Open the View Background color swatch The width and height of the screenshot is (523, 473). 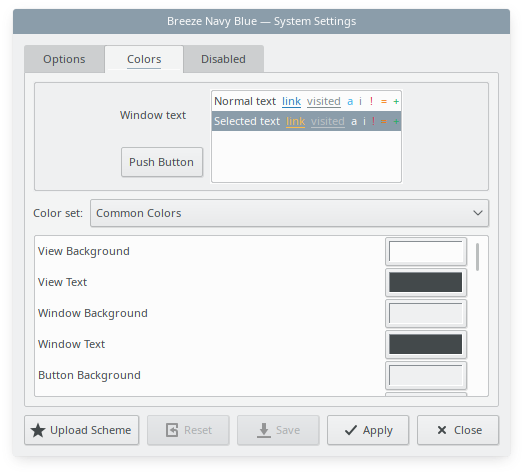(426, 251)
